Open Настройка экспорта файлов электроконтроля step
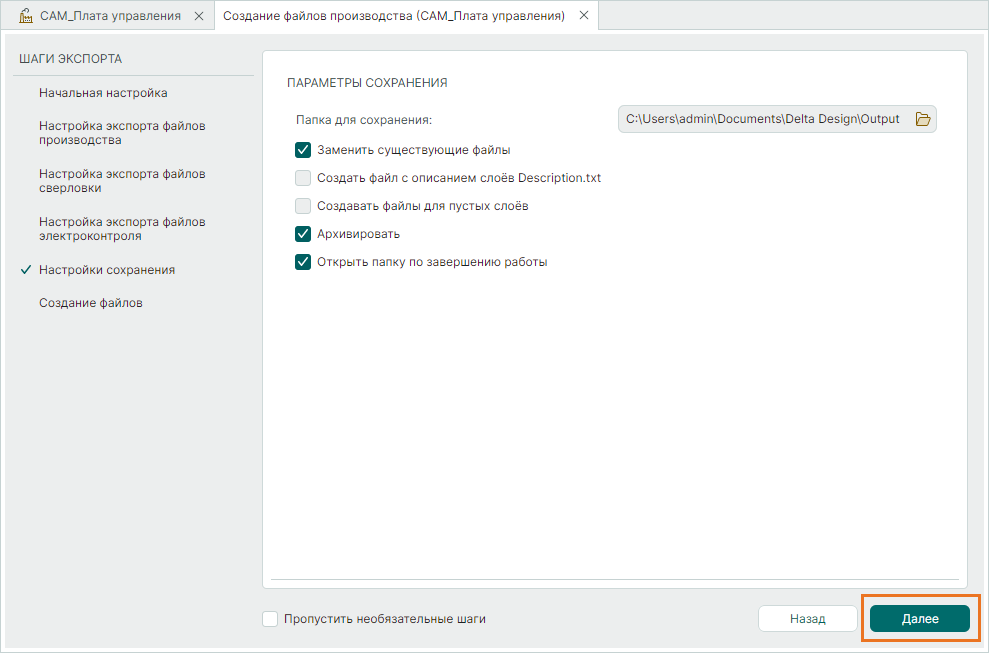The width and height of the screenshot is (989, 653). [122, 229]
